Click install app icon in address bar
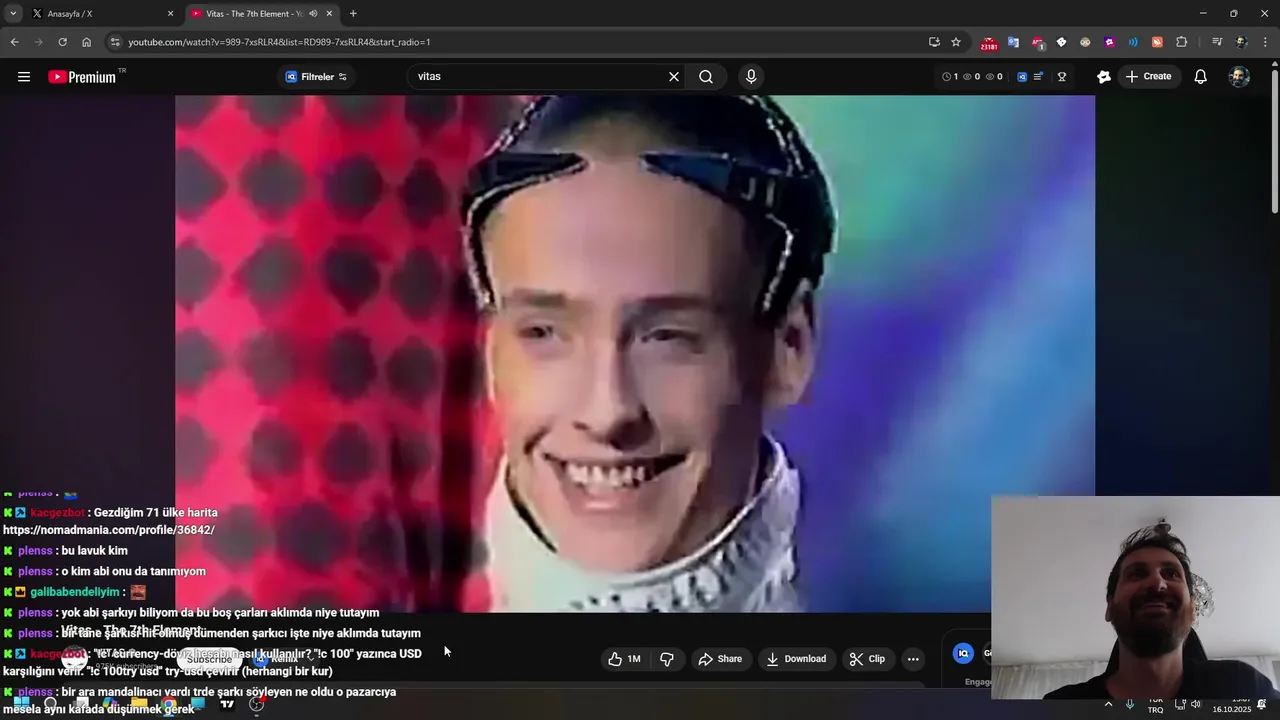The image size is (1280, 720). tap(934, 42)
